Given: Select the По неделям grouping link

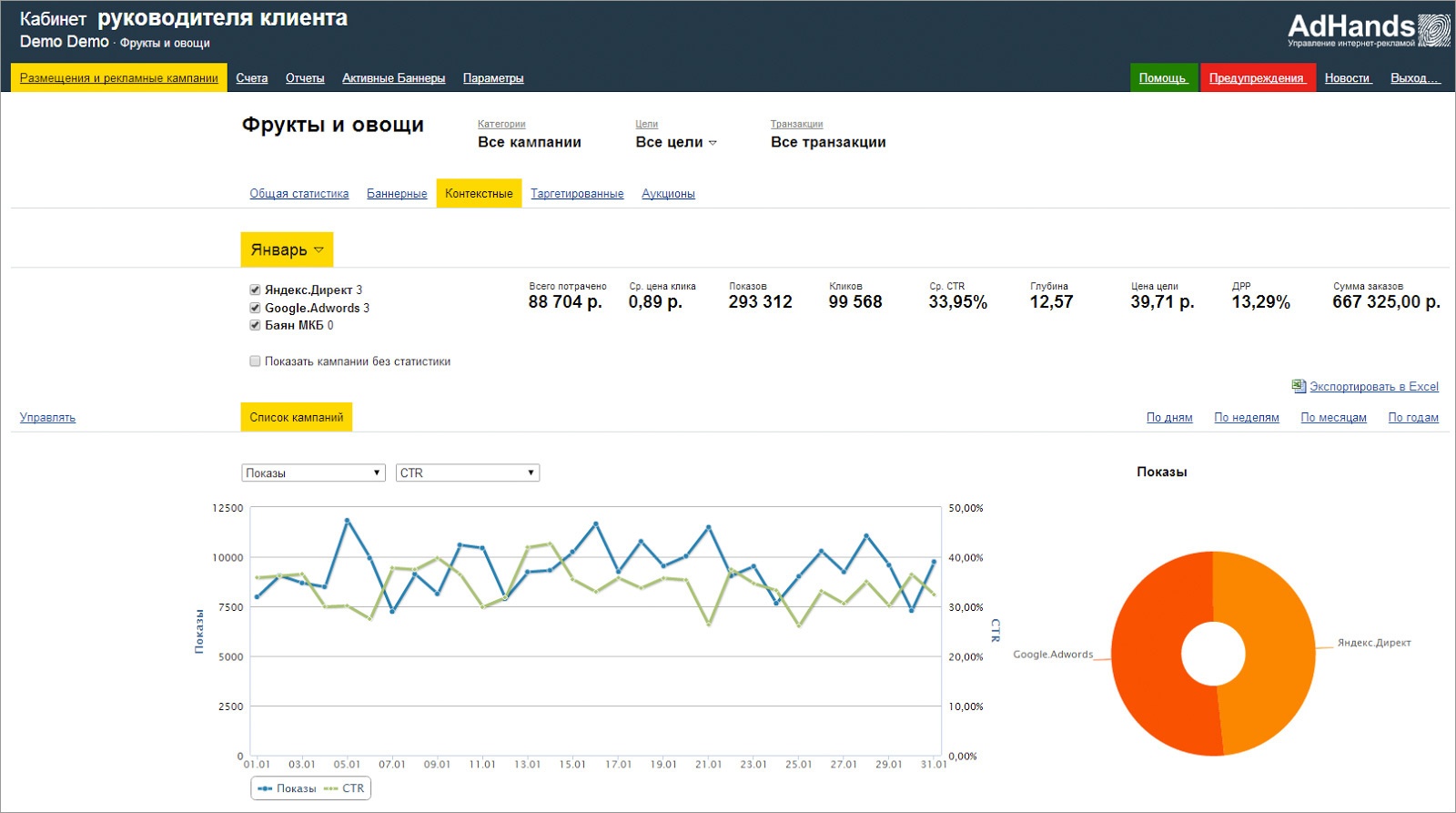Looking at the screenshot, I should 1247,418.
